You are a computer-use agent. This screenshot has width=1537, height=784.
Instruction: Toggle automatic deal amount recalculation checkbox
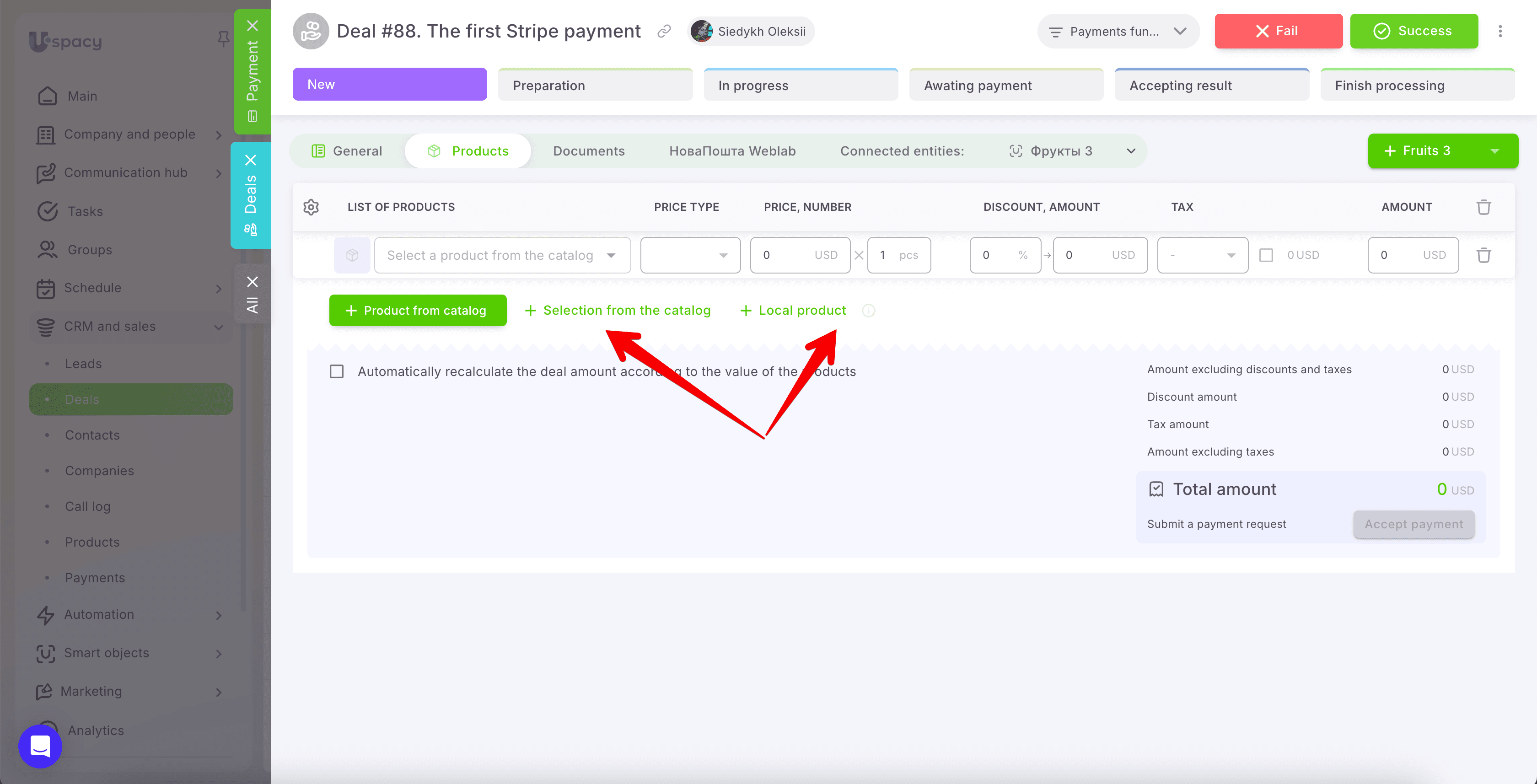click(337, 372)
